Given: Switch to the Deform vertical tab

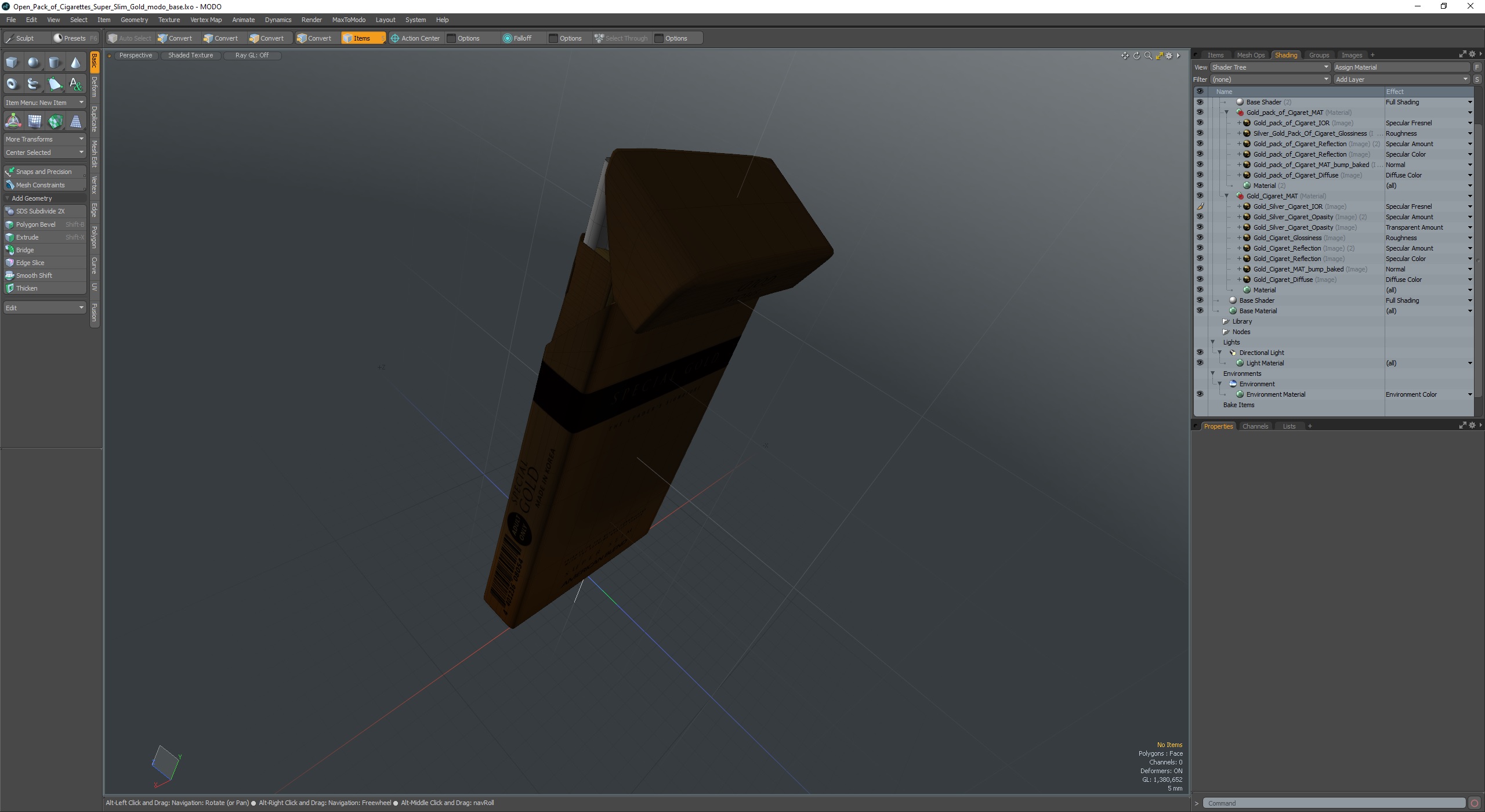Looking at the screenshot, I should point(95,87).
